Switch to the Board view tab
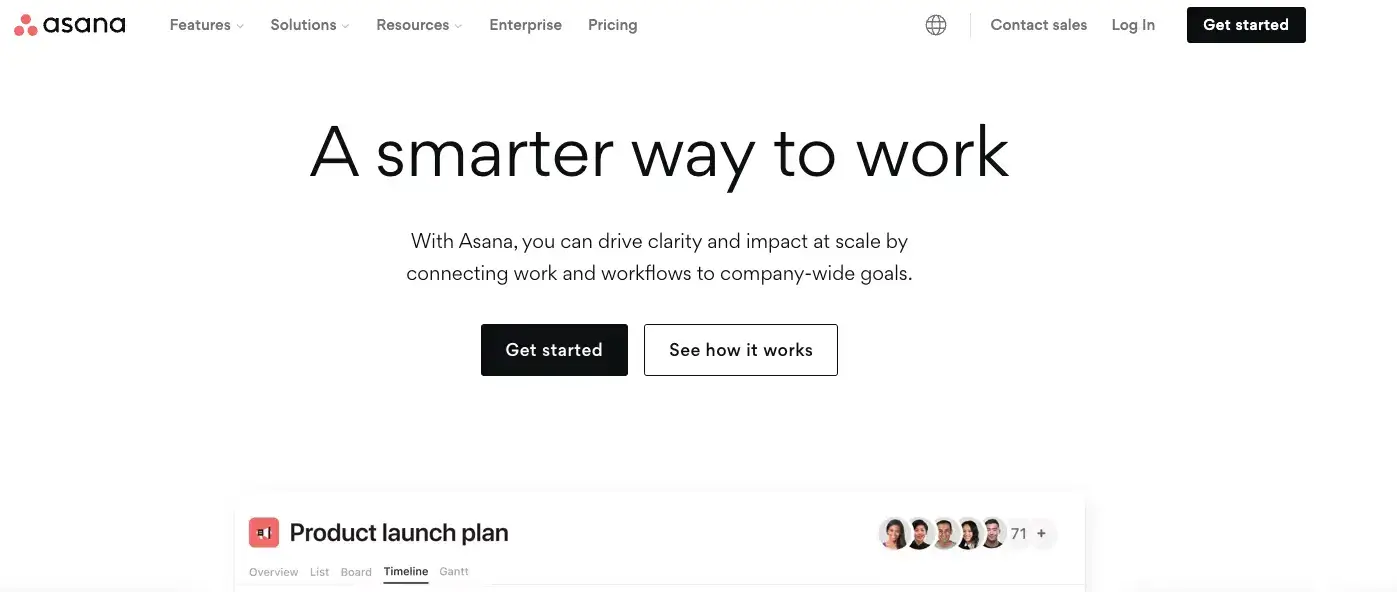Screen dimensions: 1397x592 [356, 571]
